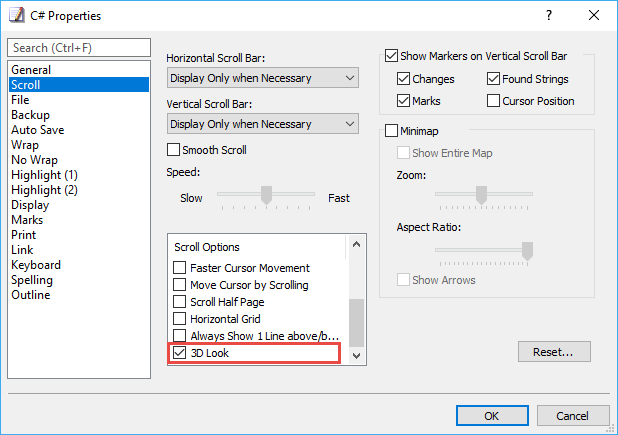Enable Horizontal Grid option
The height and width of the screenshot is (435, 618).
tap(179, 318)
